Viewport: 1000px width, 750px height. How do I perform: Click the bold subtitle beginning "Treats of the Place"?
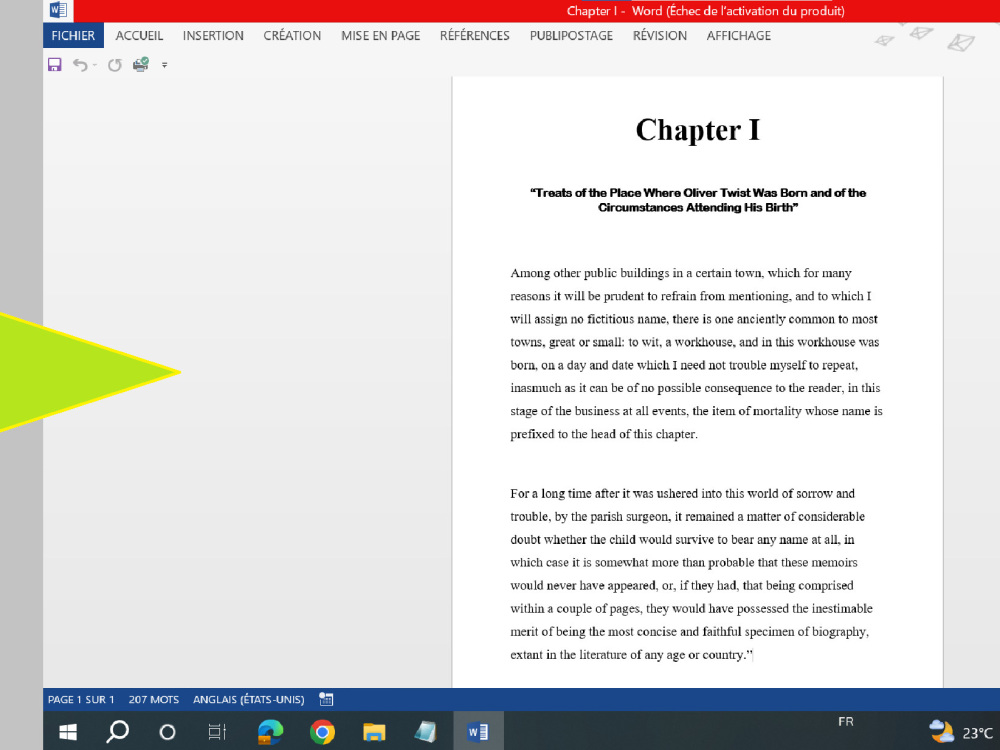(698, 200)
